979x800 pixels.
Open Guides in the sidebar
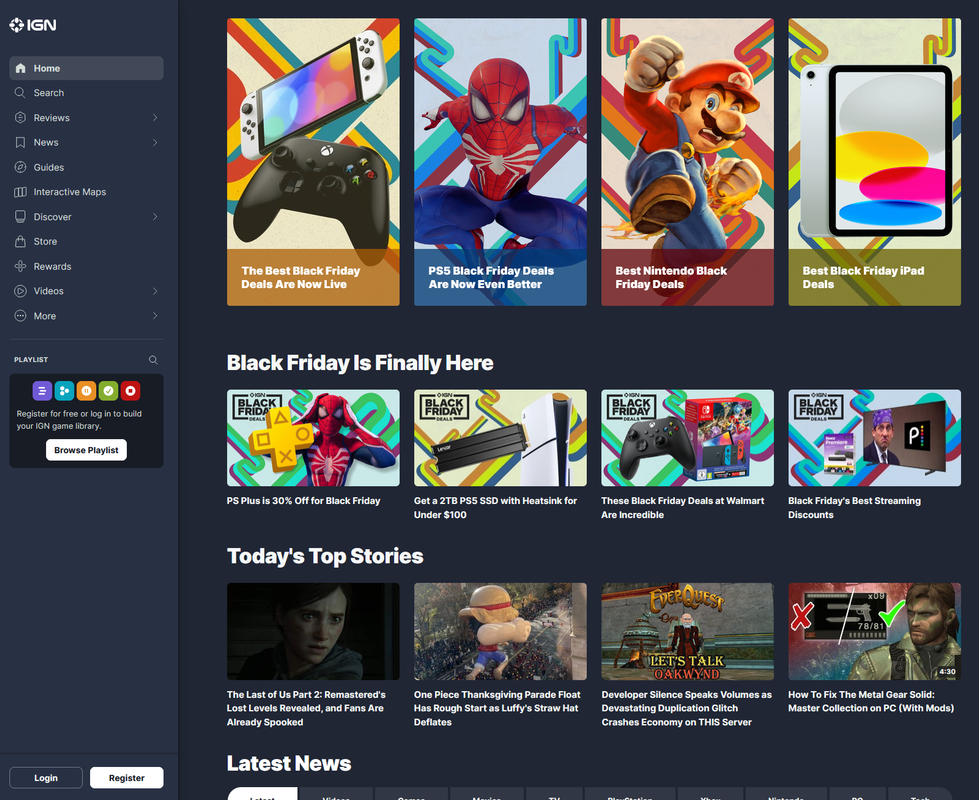coord(86,167)
